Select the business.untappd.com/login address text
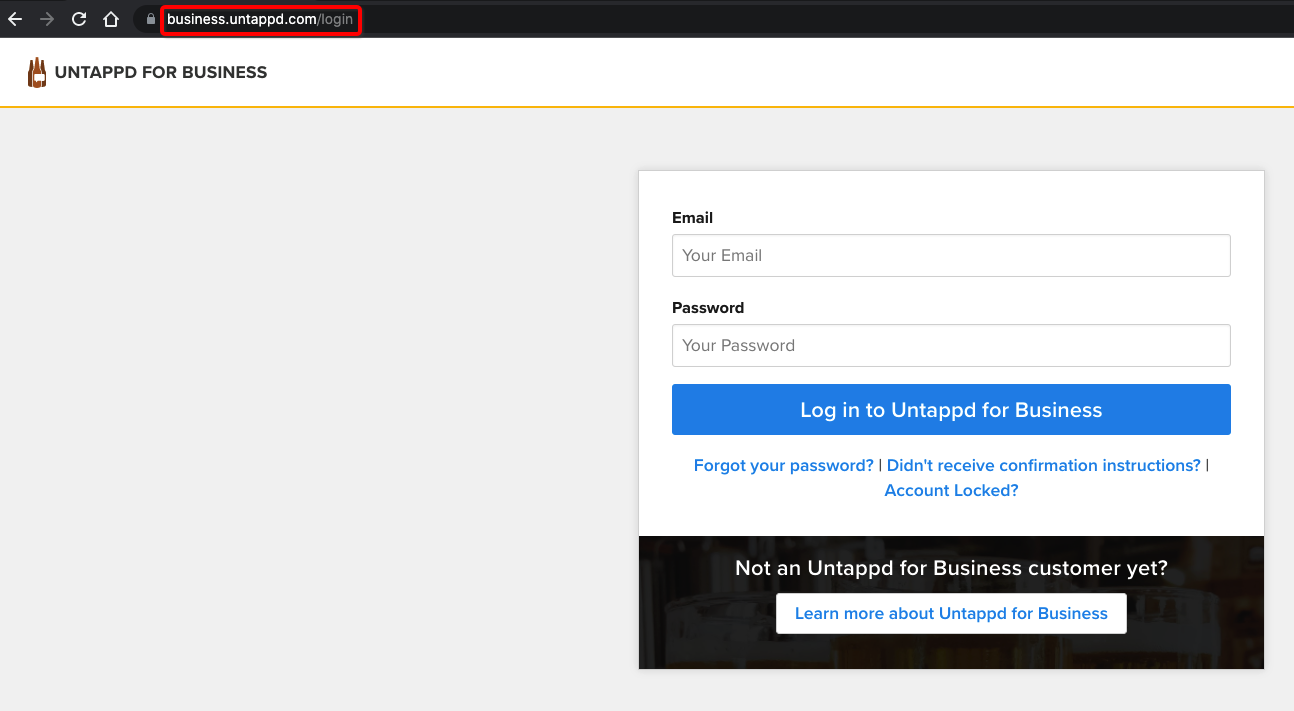This screenshot has width=1294, height=711. tap(260, 19)
